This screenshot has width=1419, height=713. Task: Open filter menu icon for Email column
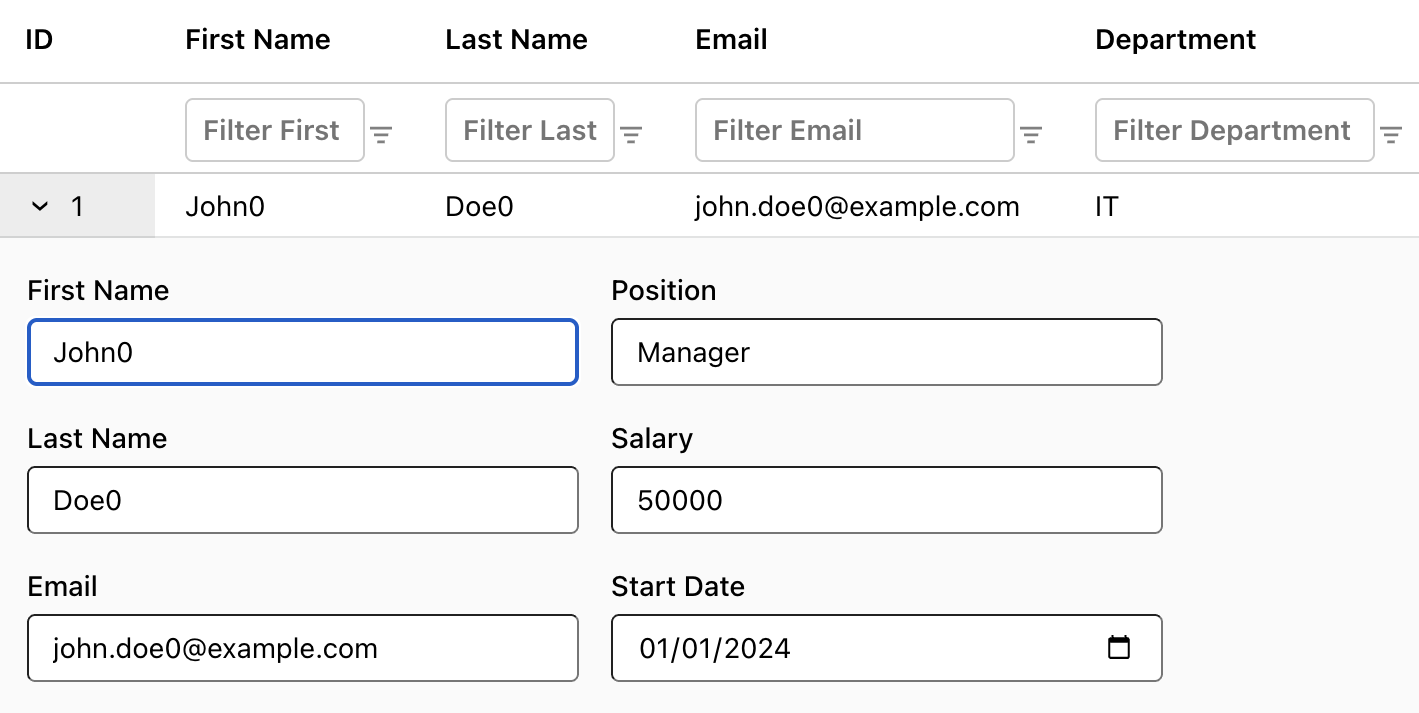click(1031, 135)
